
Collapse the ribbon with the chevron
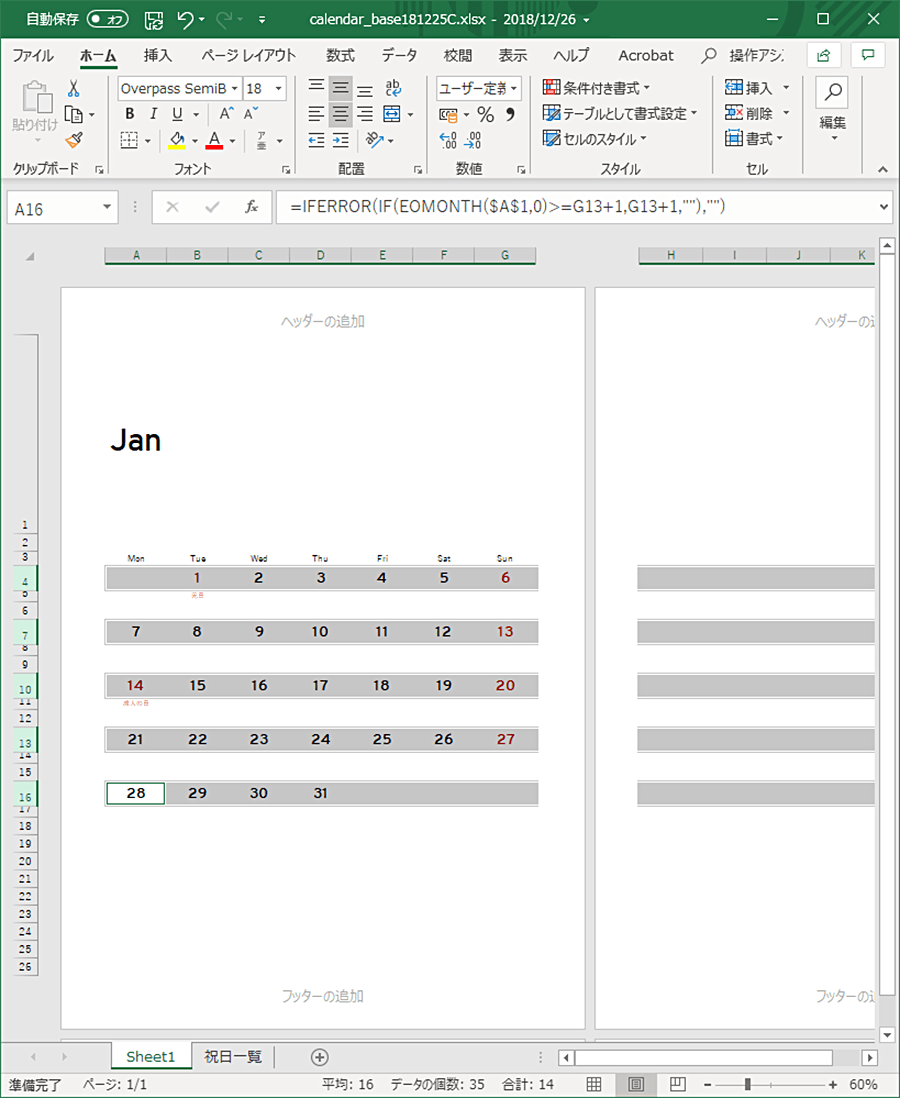coord(882,169)
